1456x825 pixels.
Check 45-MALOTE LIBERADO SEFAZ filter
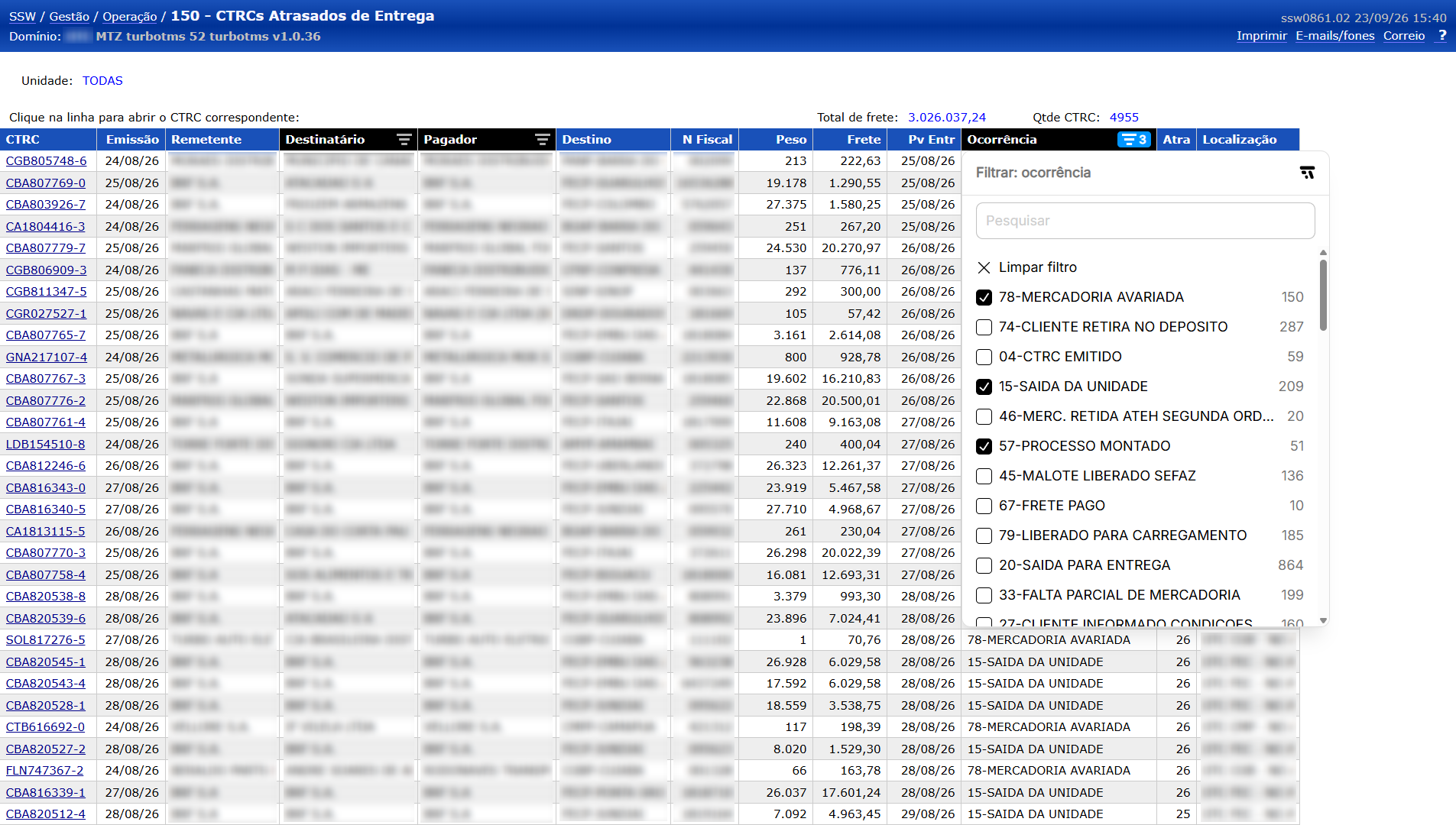pos(984,476)
